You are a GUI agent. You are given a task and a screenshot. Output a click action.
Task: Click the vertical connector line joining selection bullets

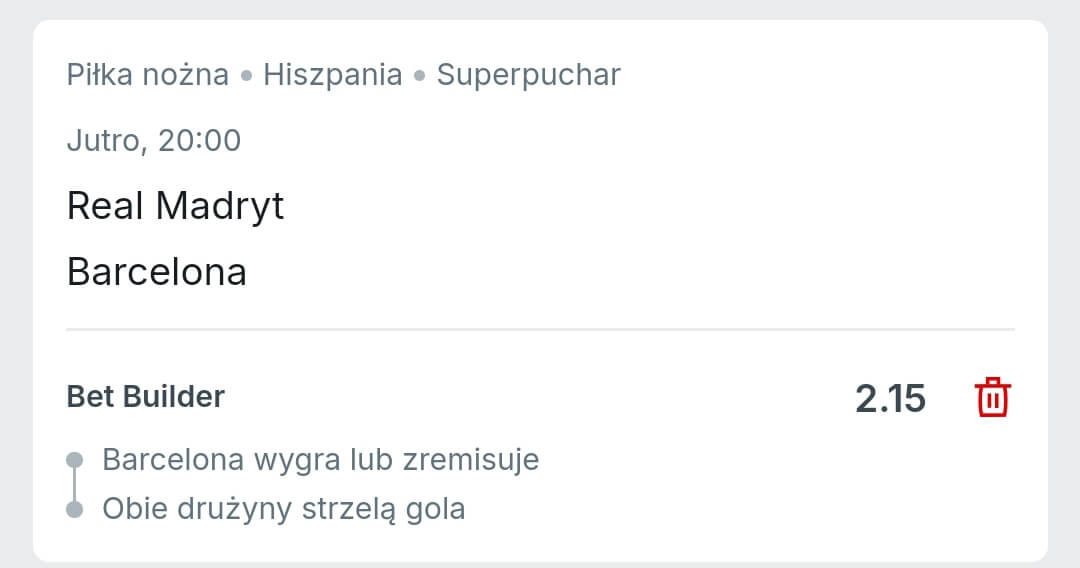pyautogui.click(x=74, y=485)
